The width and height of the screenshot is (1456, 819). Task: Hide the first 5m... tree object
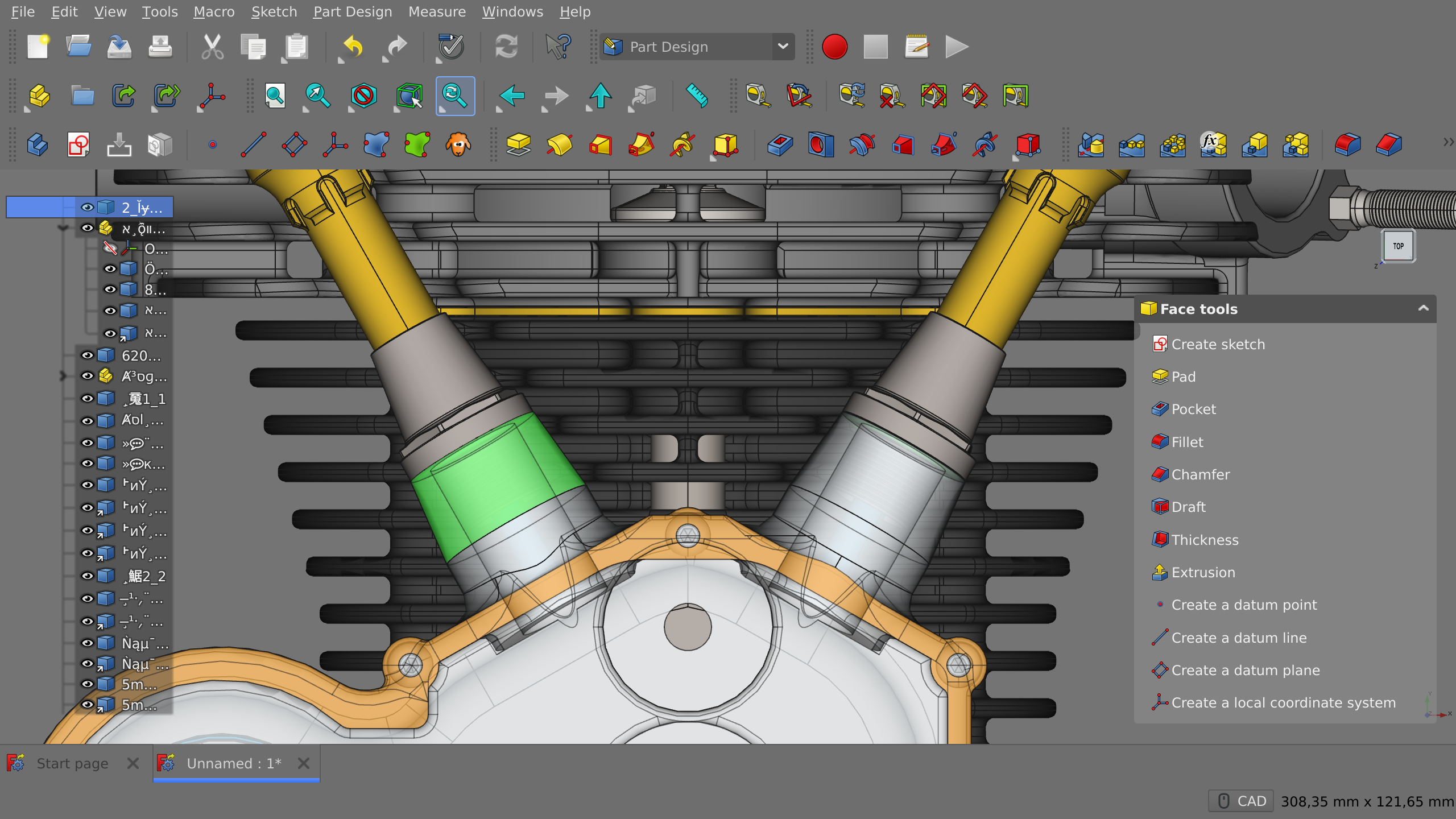point(87,684)
